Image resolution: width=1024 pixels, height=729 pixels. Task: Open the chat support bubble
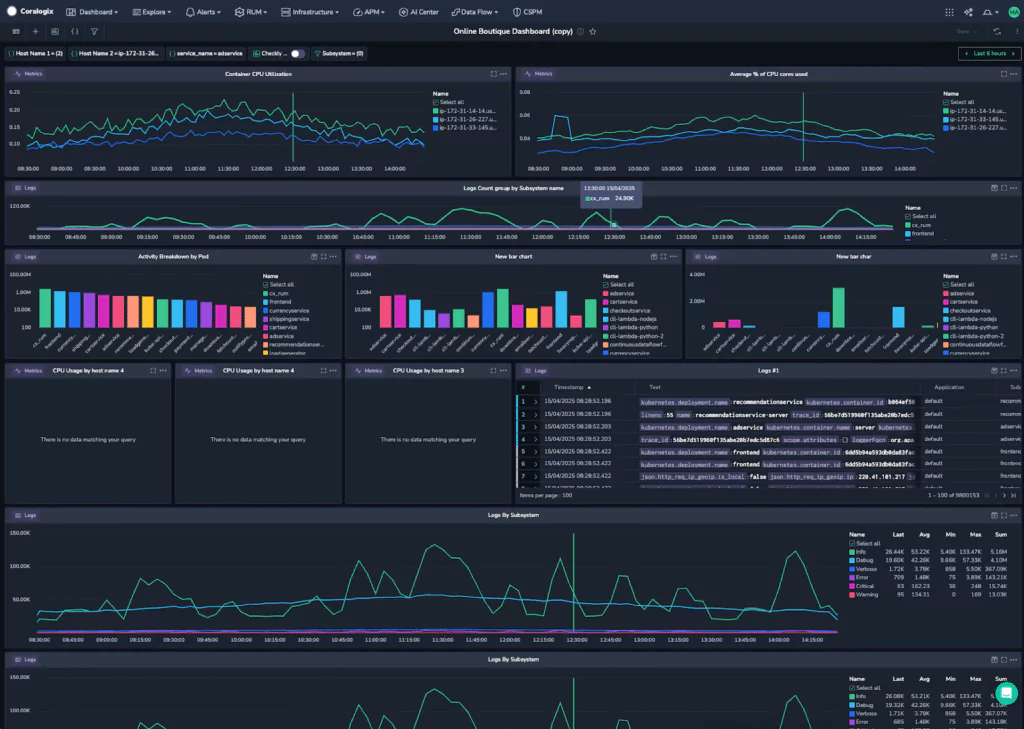click(x=1006, y=693)
